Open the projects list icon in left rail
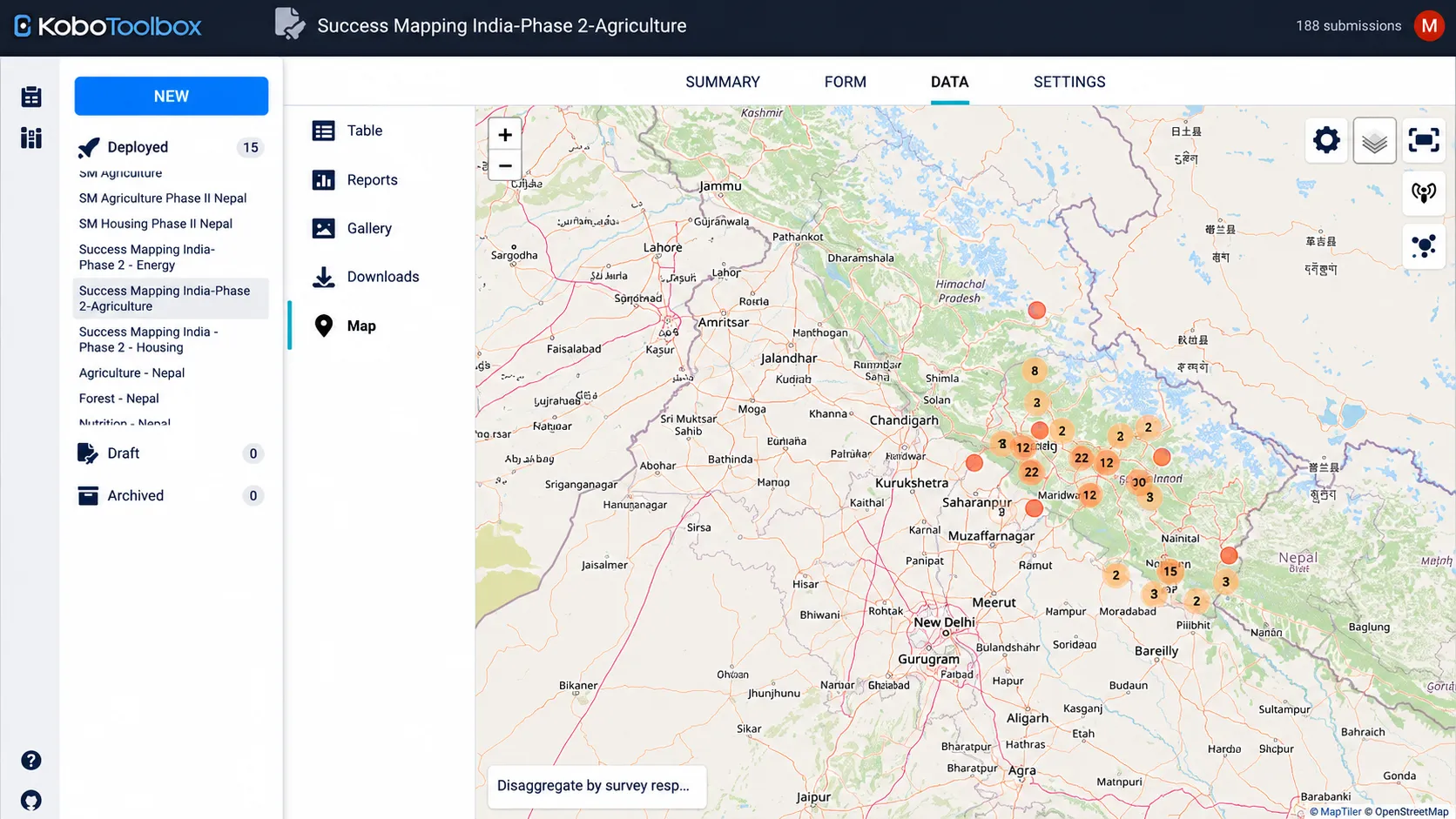The width and height of the screenshot is (1456, 819). [31, 97]
